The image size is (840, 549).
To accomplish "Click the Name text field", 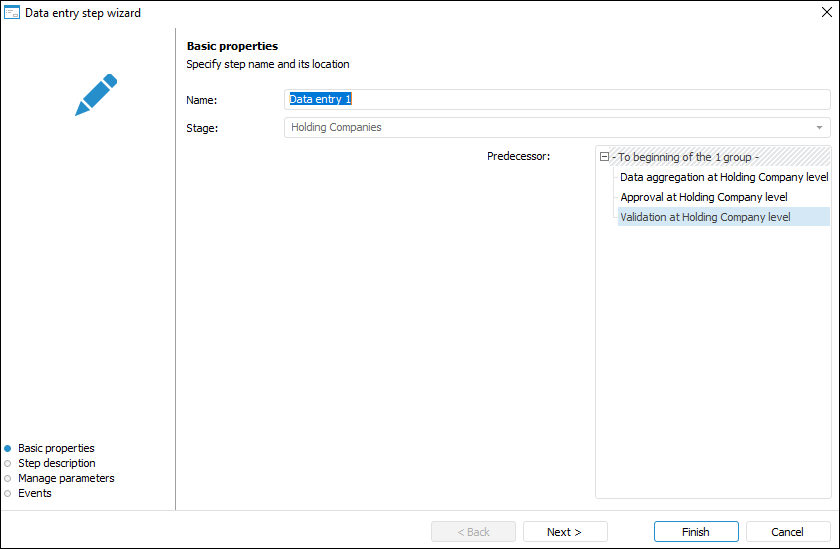I will pyautogui.click(x=557, y=99).
